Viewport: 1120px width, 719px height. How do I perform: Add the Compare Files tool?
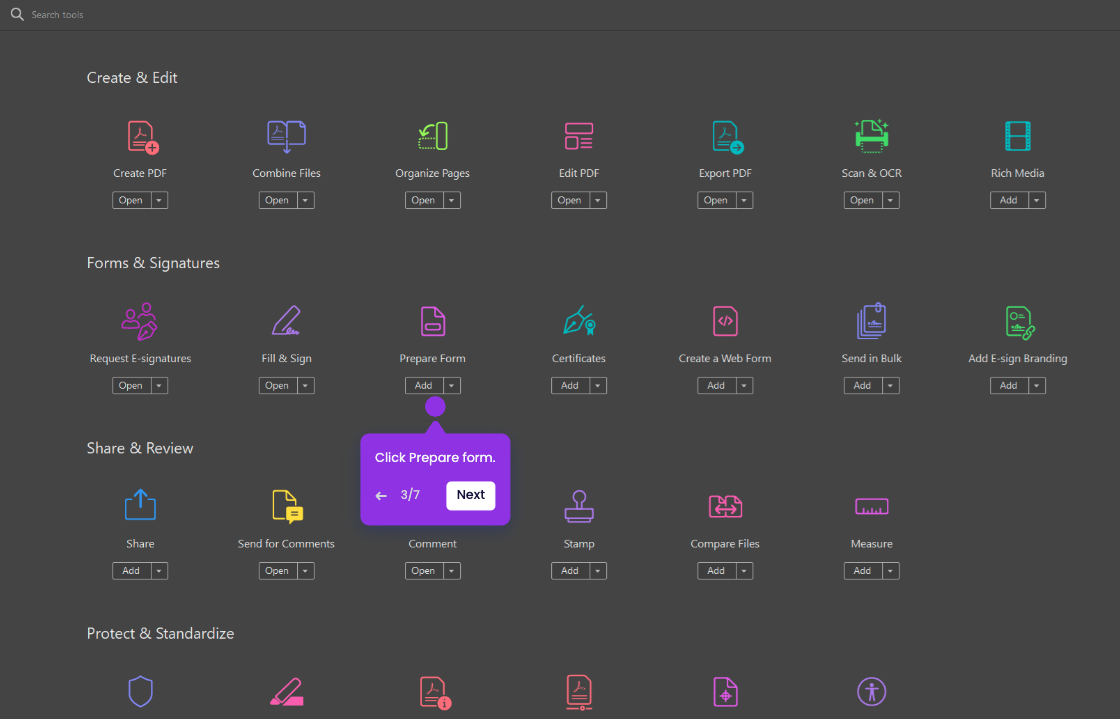(716, 571)
